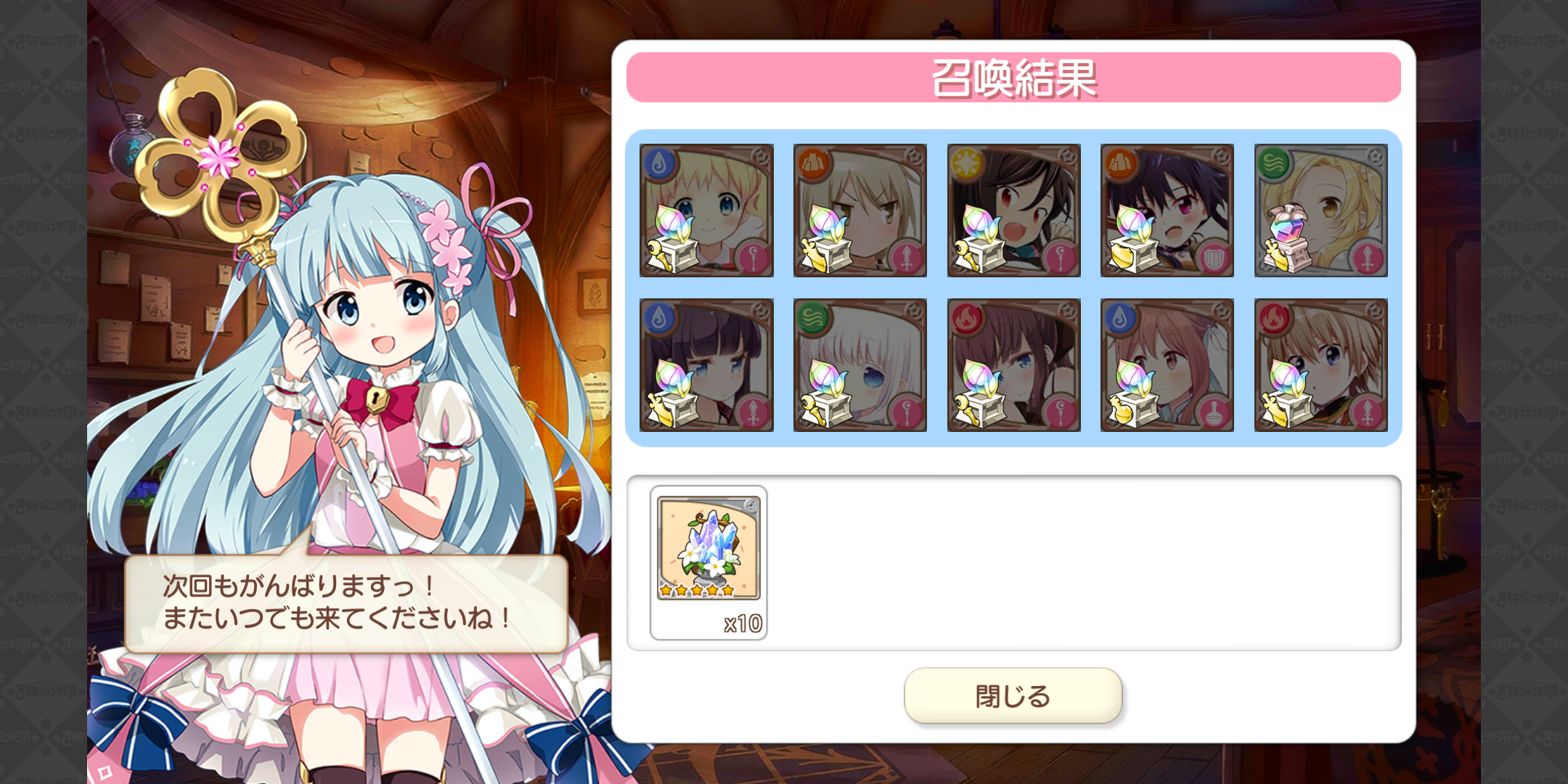The width and height of the screenshot is (1568, 784).
Task: Select the water-element dark purple-haired character card
Action: (x=706, y=365)
